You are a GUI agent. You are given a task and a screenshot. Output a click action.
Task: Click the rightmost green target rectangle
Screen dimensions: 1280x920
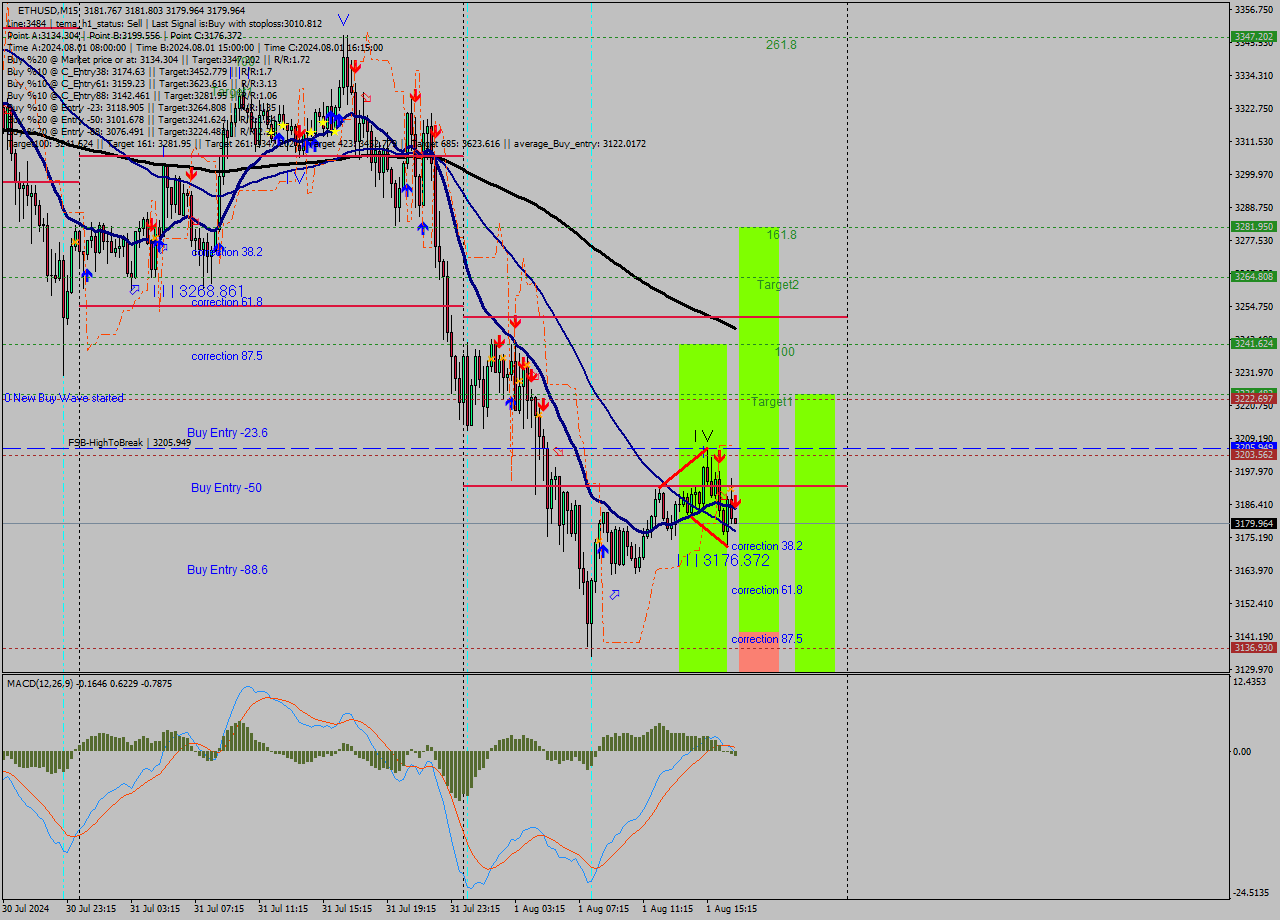pyautogui.click(x=815, y=532)
